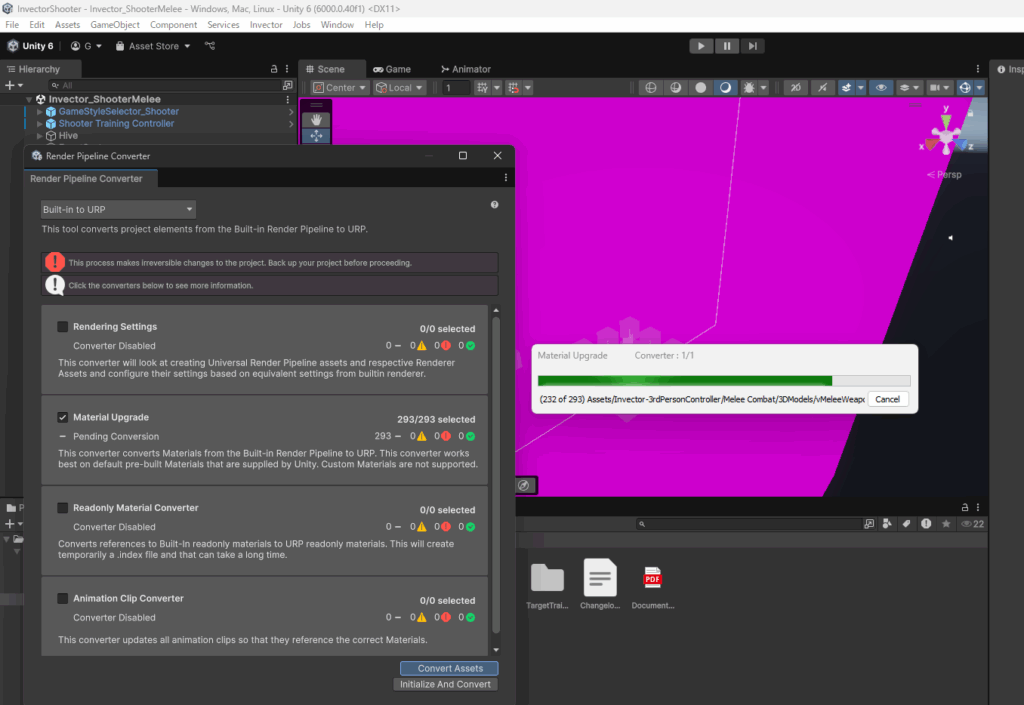1024x705 pixels.
Task: Click the Step frame button
Action: tap(753, 46)
